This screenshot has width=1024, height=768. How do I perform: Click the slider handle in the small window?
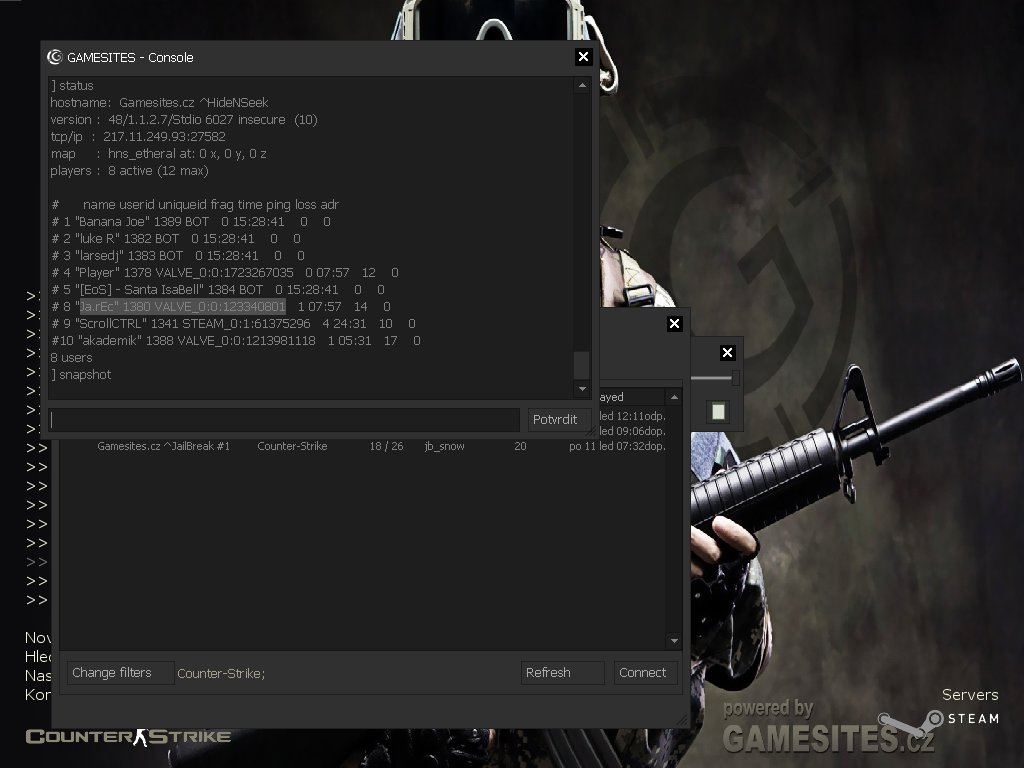pyautogui.click(x=735, y=377)
